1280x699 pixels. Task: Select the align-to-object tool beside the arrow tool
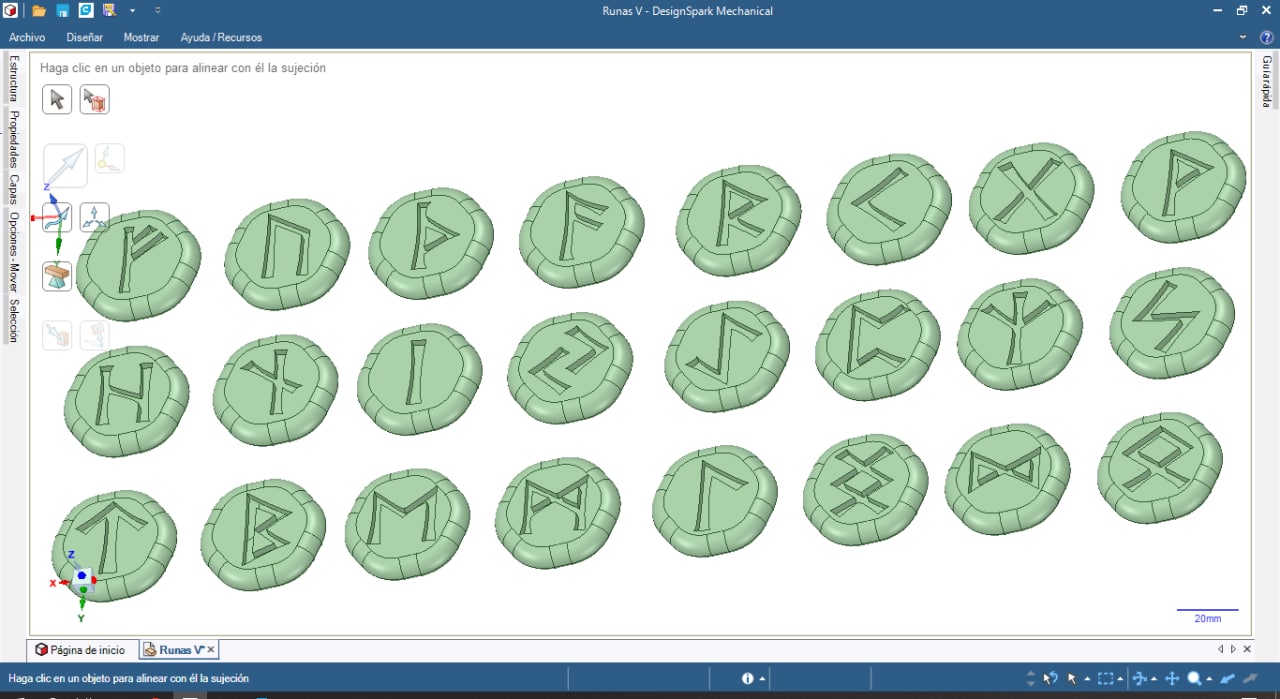[94, 99]
